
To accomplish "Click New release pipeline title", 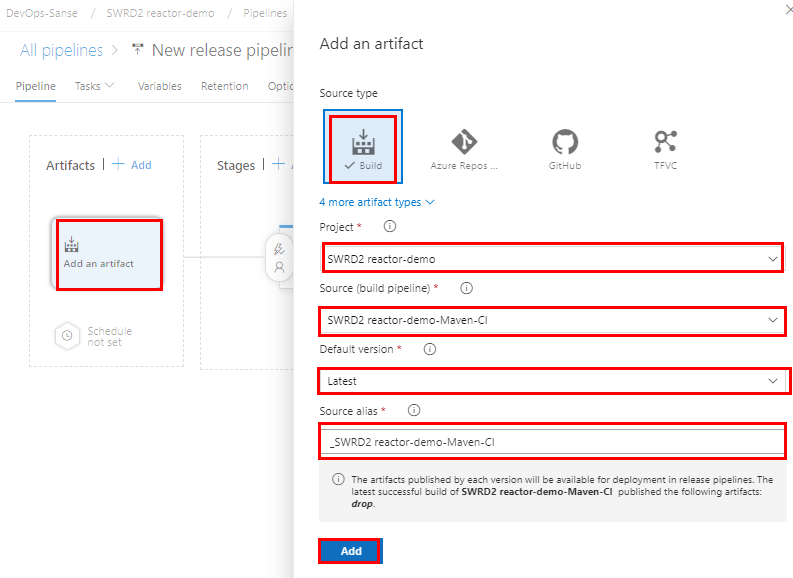I will click(x=223, y=50).
